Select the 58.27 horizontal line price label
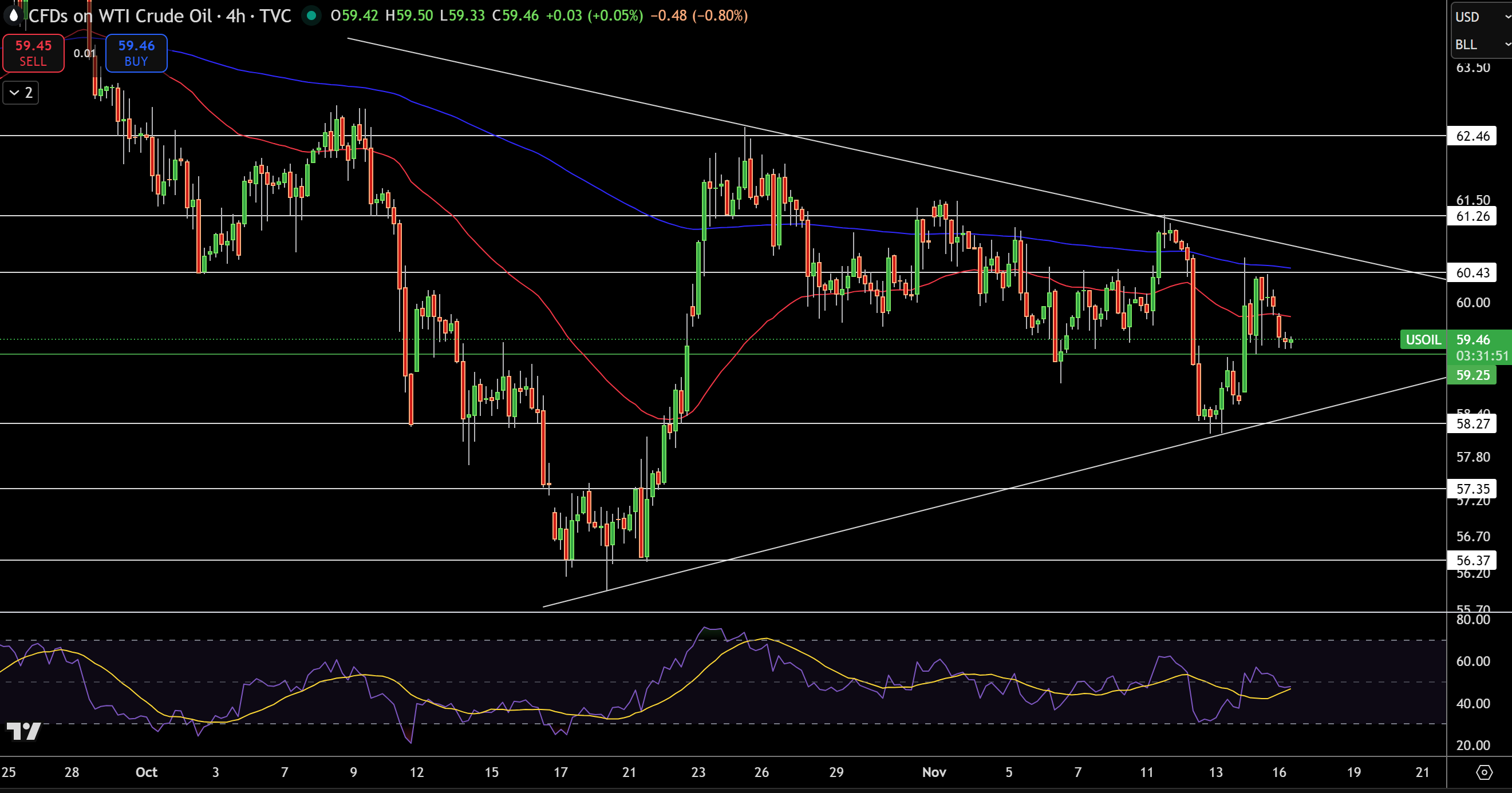Viewport: 1512px width, 793px height. (1472, 423)
